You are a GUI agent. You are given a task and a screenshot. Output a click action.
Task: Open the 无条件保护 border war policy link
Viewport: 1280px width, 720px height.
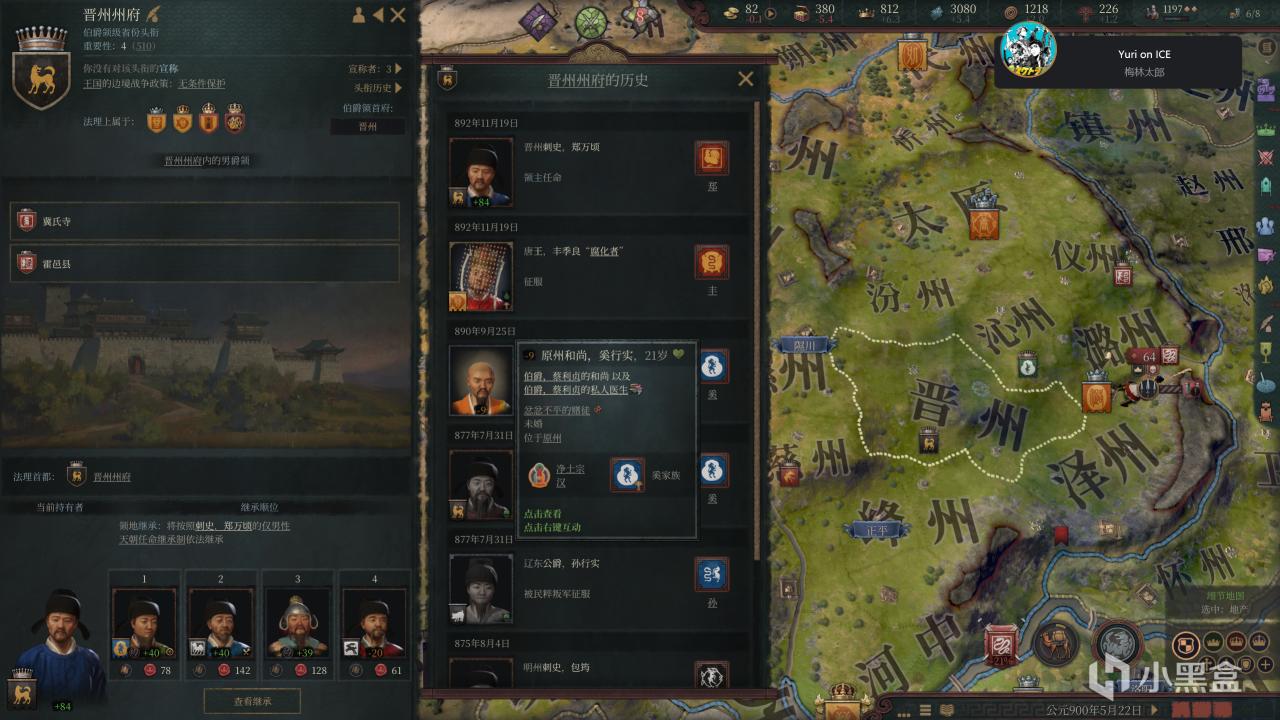coord(201,84)
